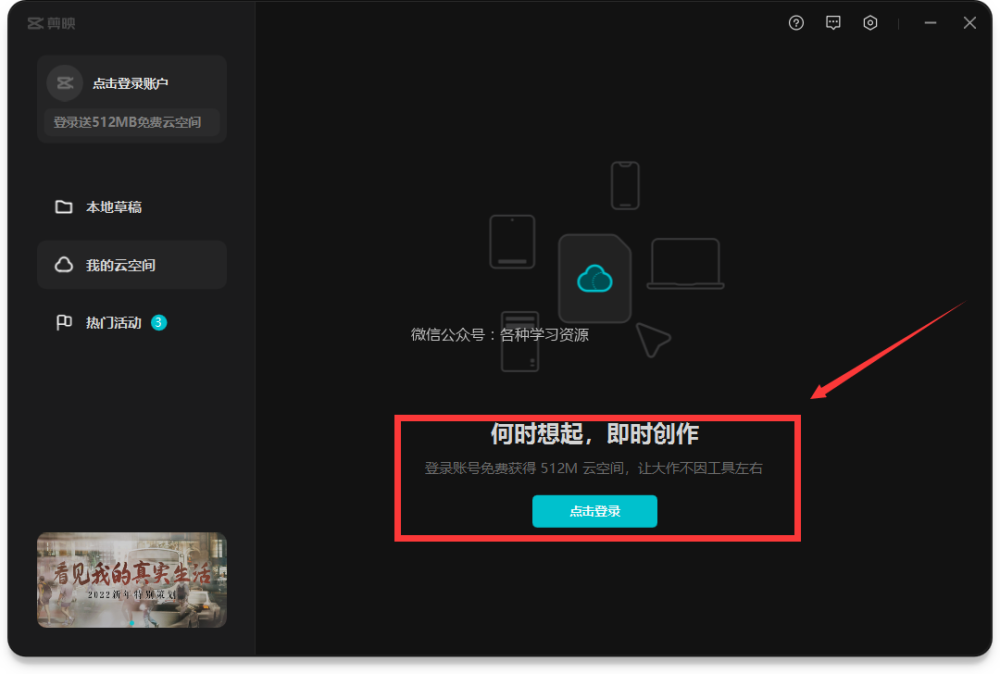Minimize the 剪映 window
The height and width of the screenshot is (674, 1000).
[930, 23]
